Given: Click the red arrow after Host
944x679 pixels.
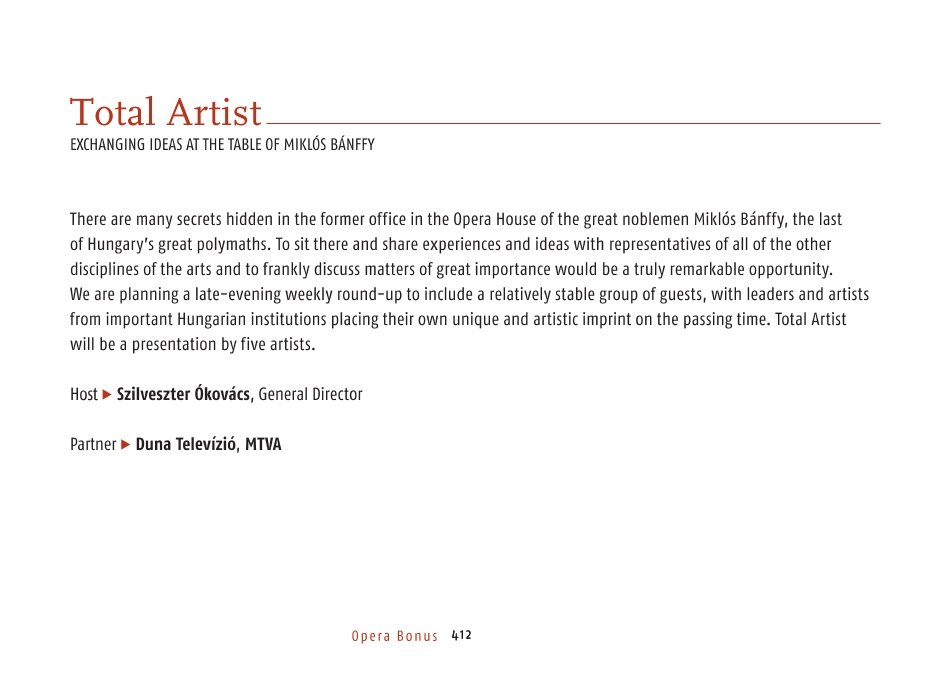Looking at the screenshot, I should tap(107, 395).
